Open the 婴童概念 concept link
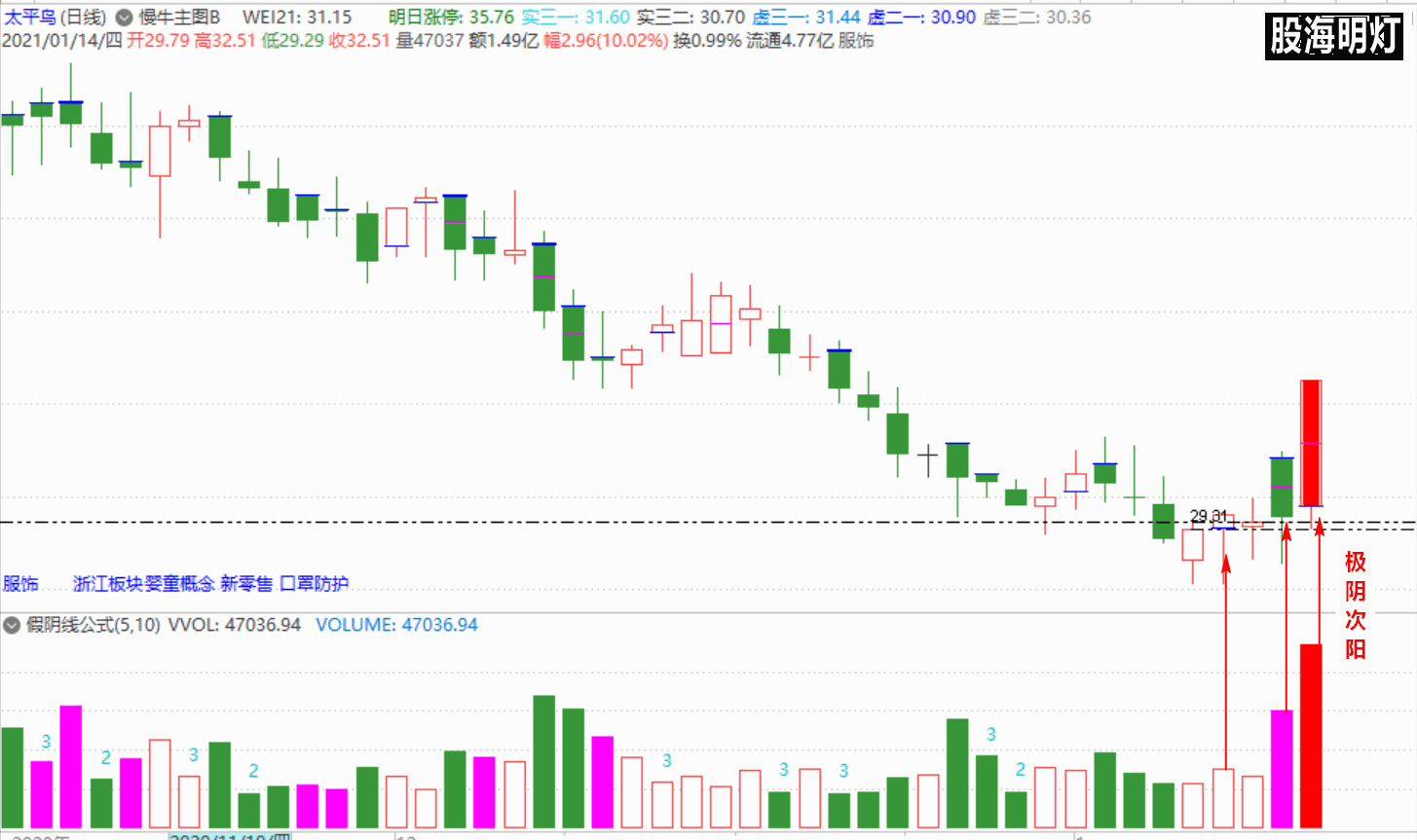The width and height of the screenshot is (1417, 840). pos(179,584)
